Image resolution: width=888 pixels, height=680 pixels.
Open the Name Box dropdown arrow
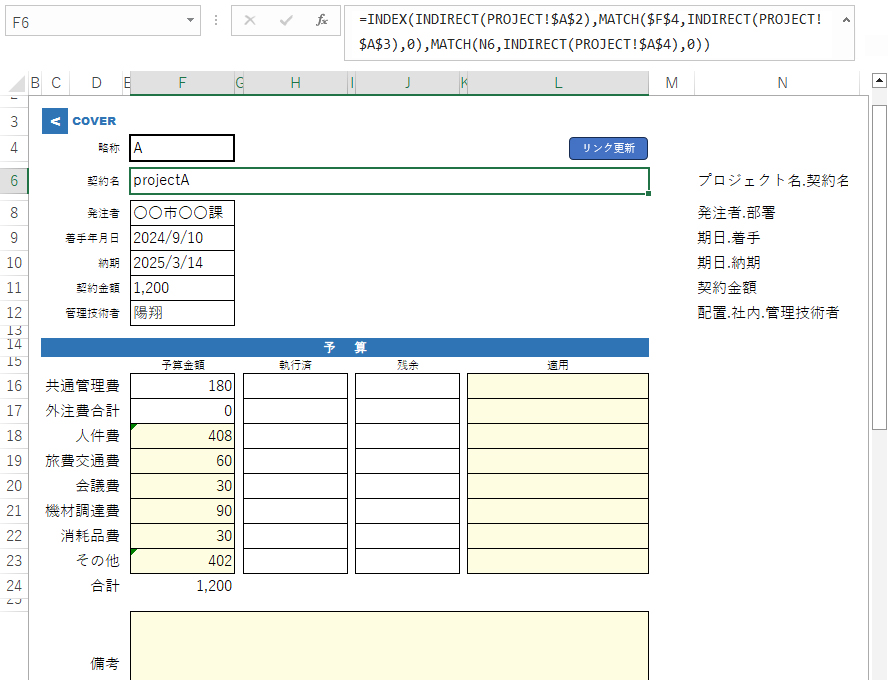click(191, 20)
